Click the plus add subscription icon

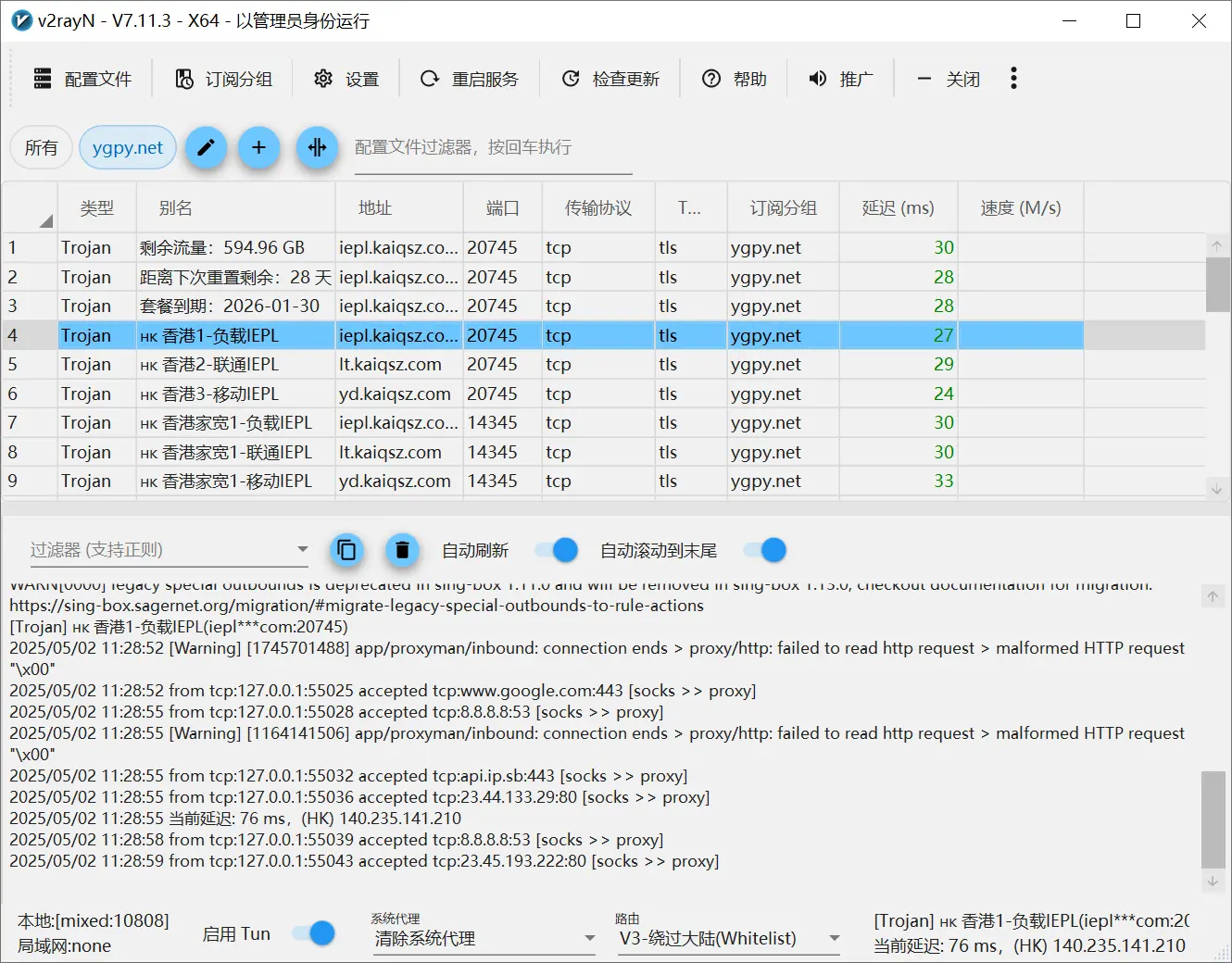pos(259,147)
